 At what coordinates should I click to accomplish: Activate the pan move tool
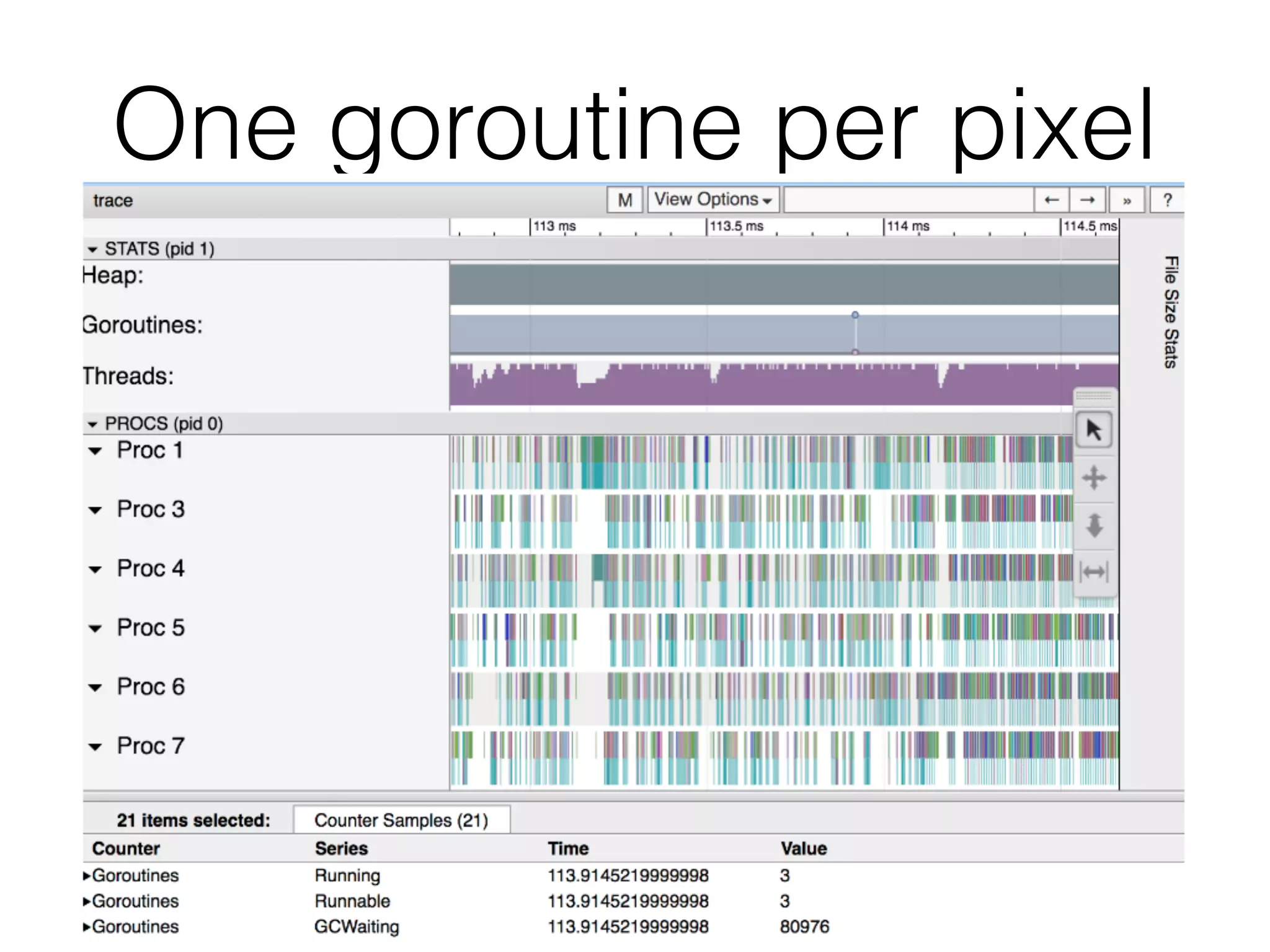click(x=1094, y=478)
